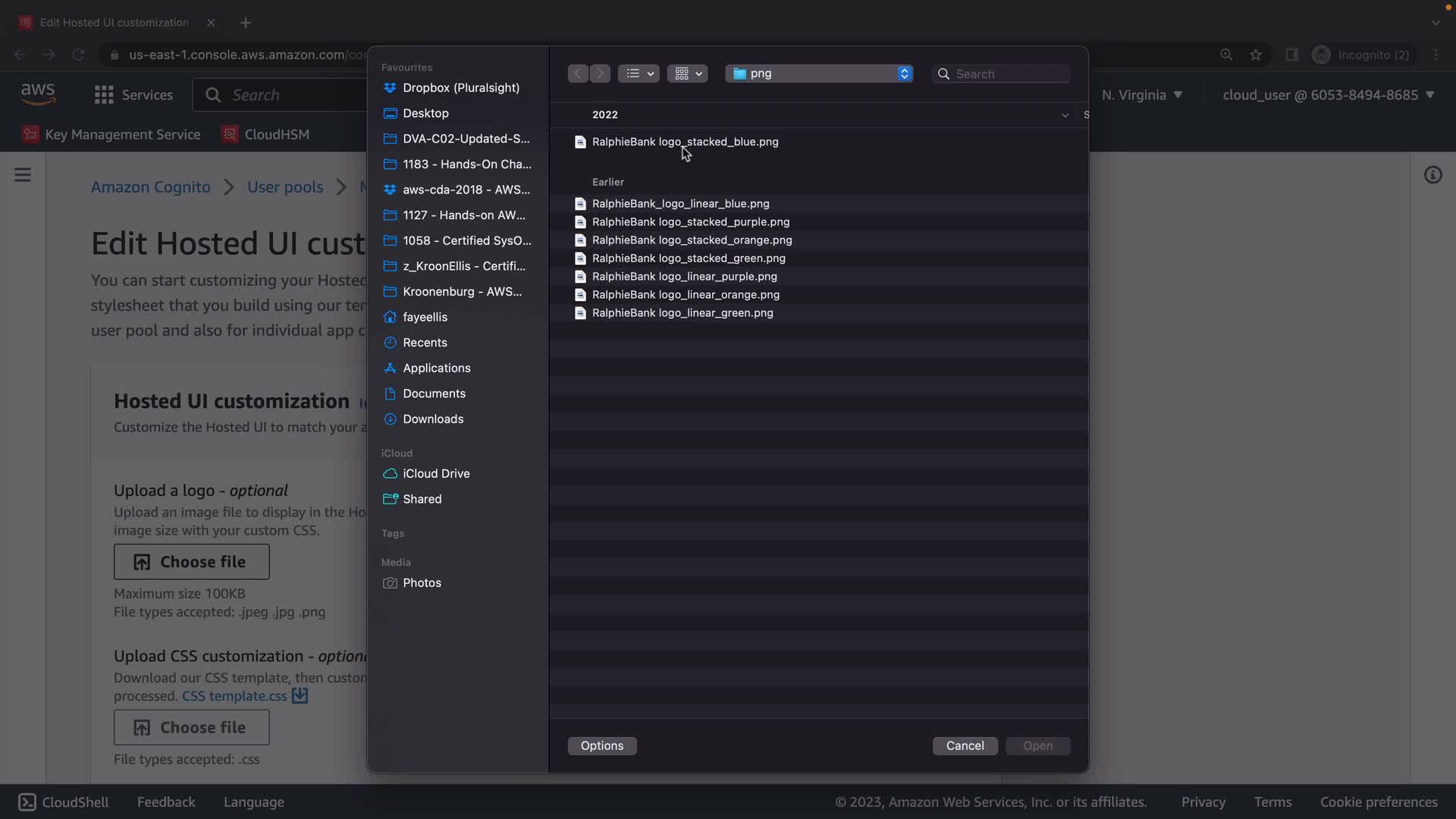This screenshot has height=819, width=1456.
Task: Click the AWS logo home icon
Action: coord(38,94)
